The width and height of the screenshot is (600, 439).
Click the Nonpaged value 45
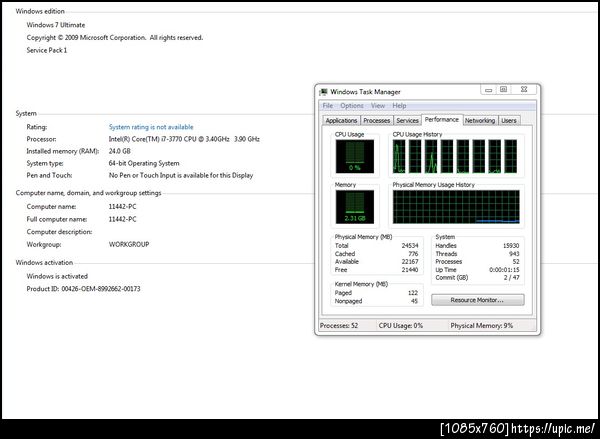pos(414,301)
